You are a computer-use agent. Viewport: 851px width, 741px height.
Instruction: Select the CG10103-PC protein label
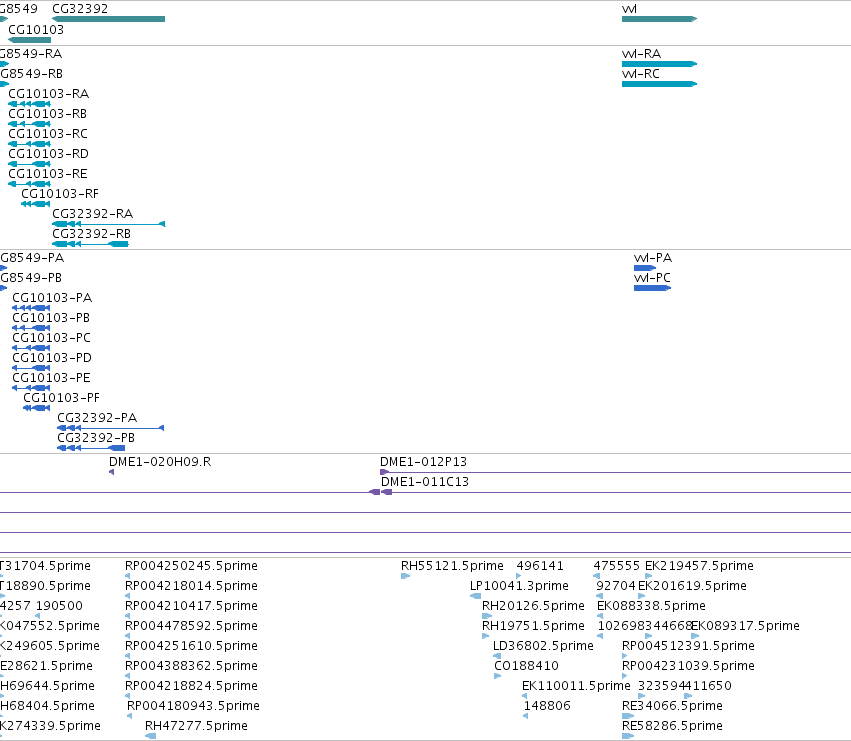pyautogui.click(x=52, y=338)
